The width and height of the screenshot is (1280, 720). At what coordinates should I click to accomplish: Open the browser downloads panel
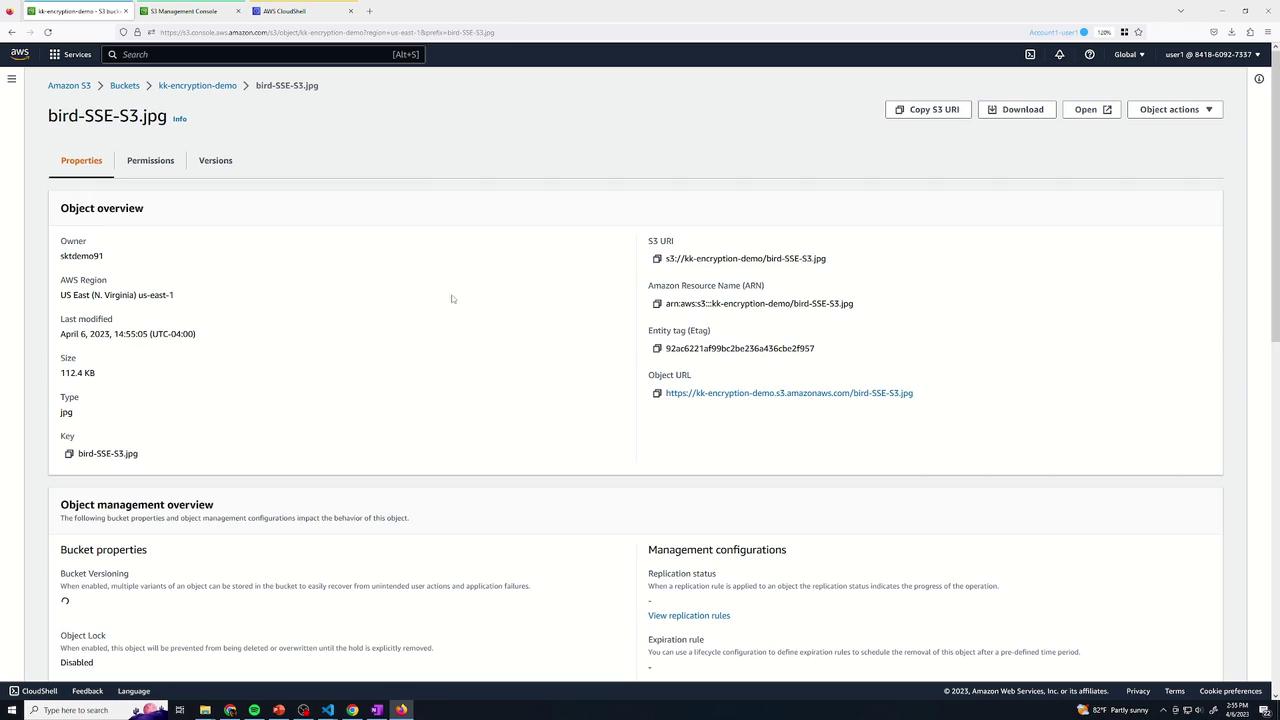click(1232, 32)
